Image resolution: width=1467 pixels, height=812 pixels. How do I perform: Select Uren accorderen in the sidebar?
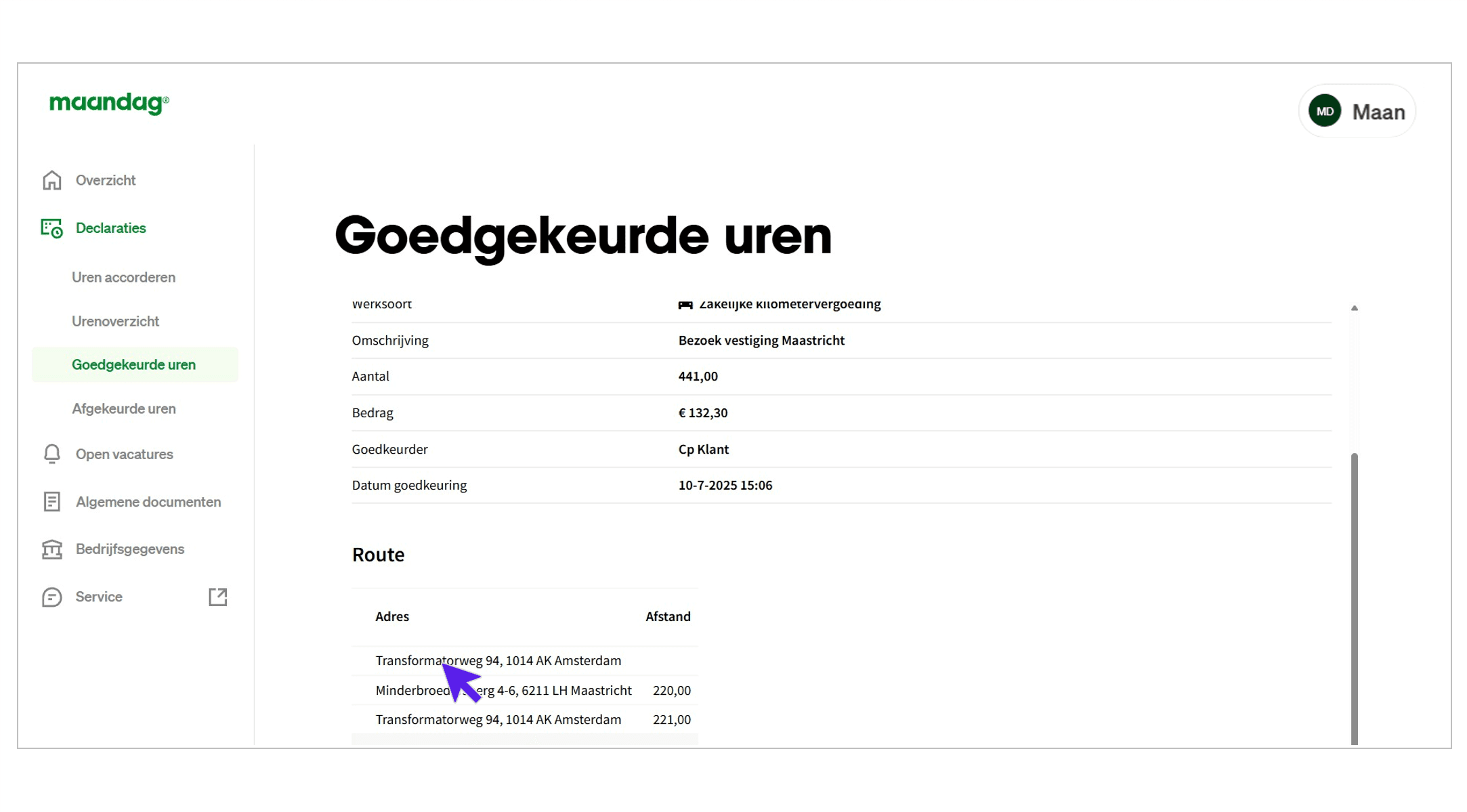[x=123, y=277]
